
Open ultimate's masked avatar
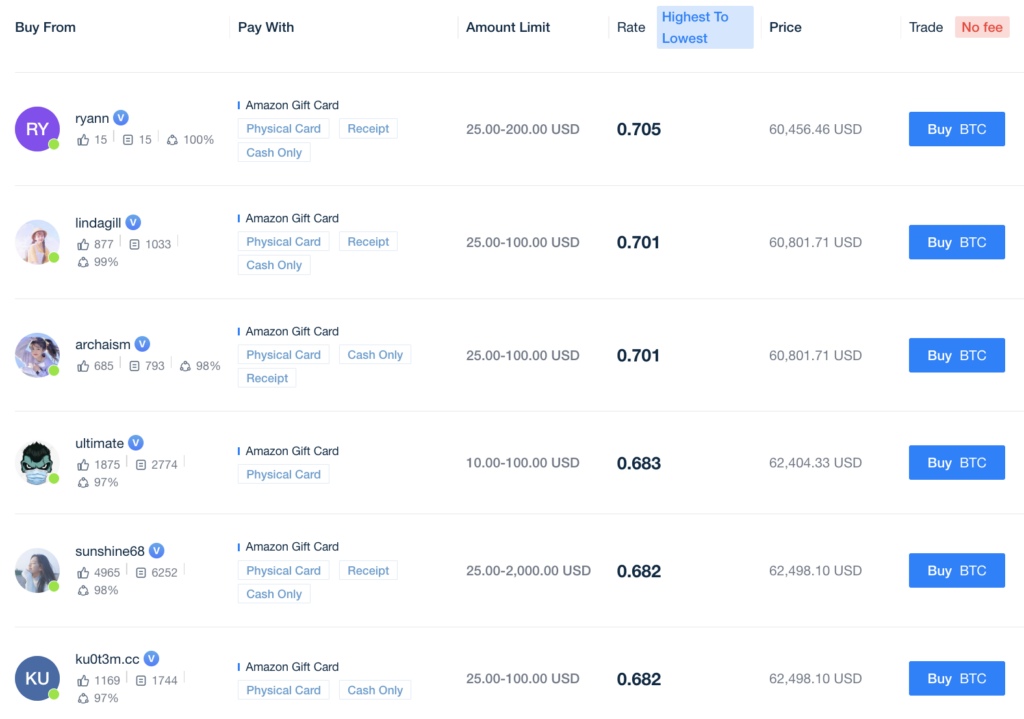click(x=37, y=462)
